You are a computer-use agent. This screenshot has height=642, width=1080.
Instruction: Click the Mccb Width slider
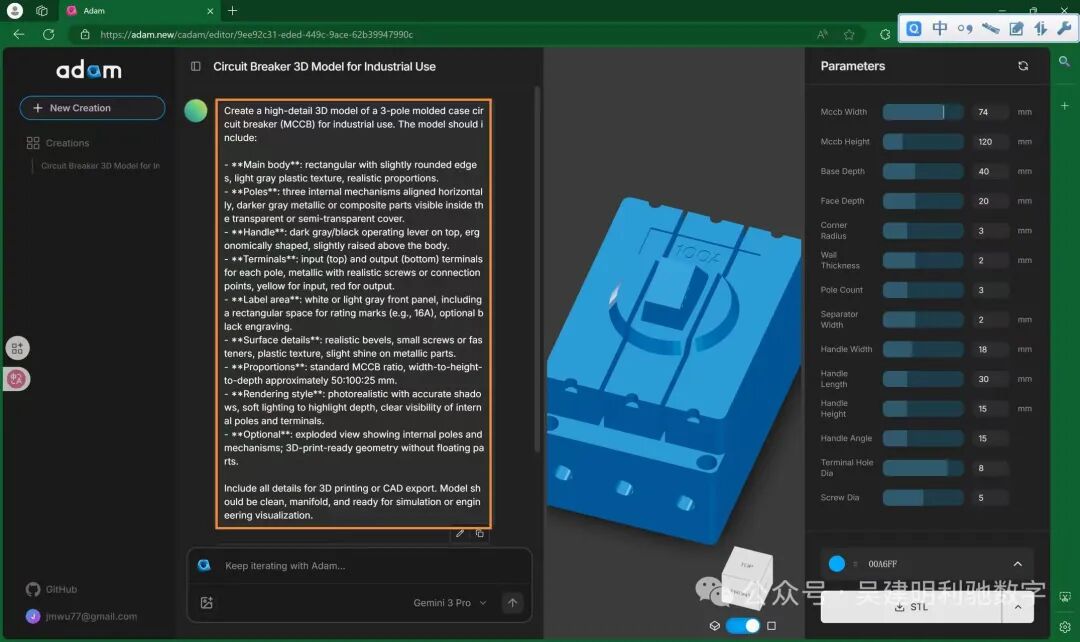tap(922, 111)
